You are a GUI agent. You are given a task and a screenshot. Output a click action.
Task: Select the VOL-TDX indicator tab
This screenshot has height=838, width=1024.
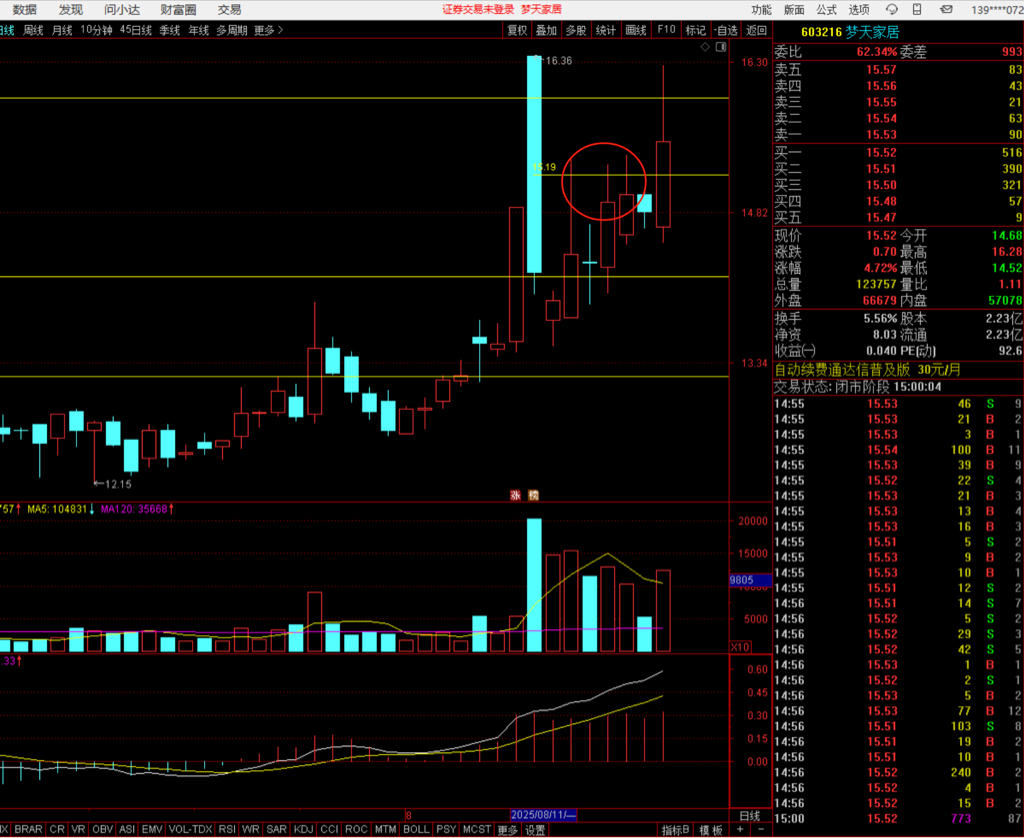tap(190, 830)
